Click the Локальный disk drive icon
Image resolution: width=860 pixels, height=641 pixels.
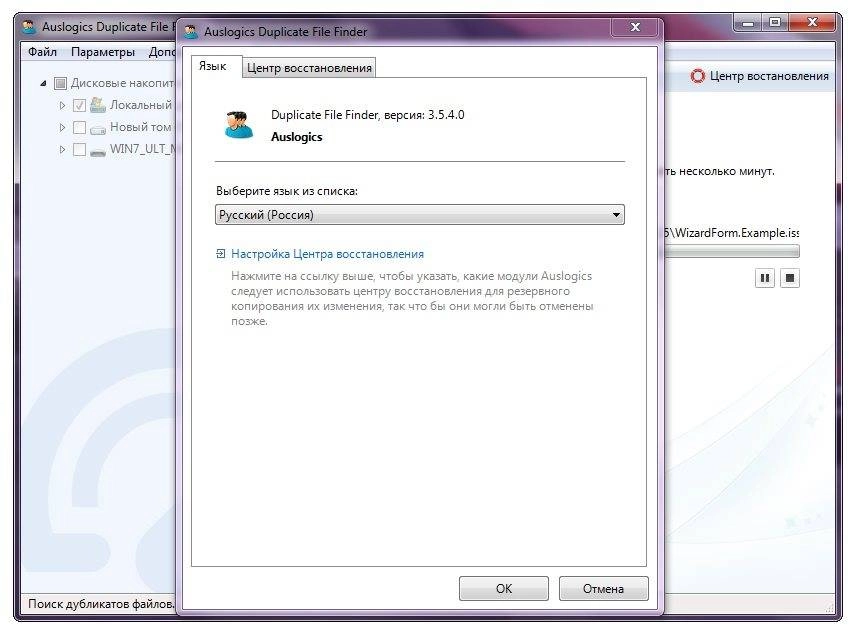[98, 105]
